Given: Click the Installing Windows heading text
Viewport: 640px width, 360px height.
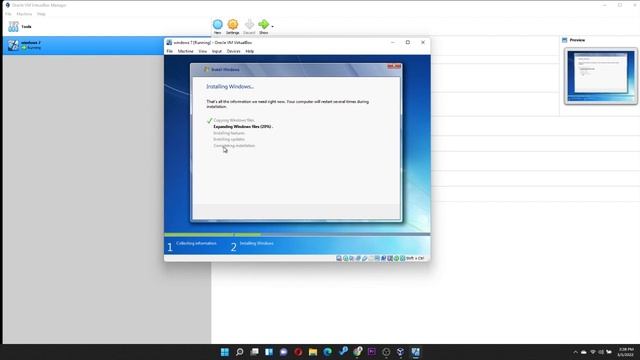Looking at the screenshot, I should click(230, 87).
